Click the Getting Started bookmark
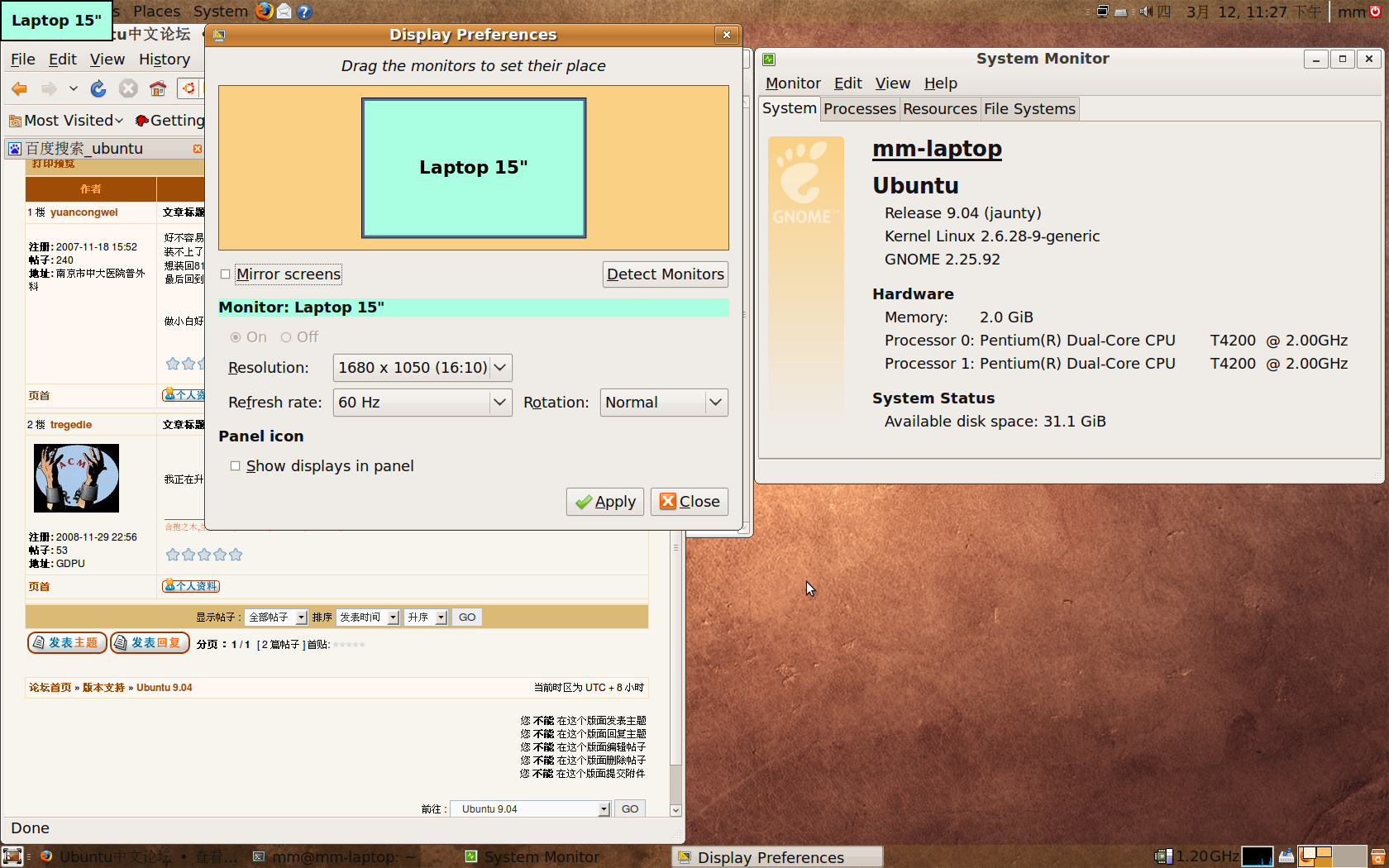Image resolution: width=1389 pixels, height=868 pixels. [169, 121]
